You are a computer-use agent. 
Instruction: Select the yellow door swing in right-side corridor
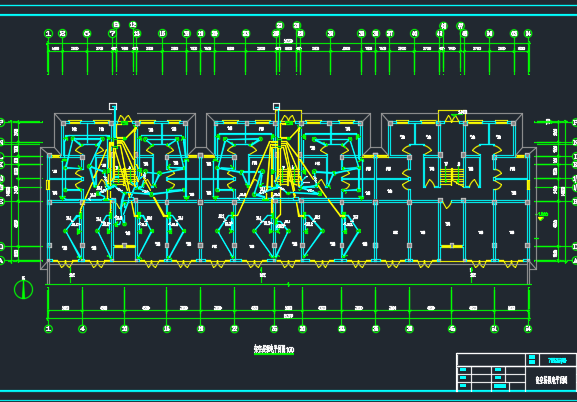[x=446, y=204]
